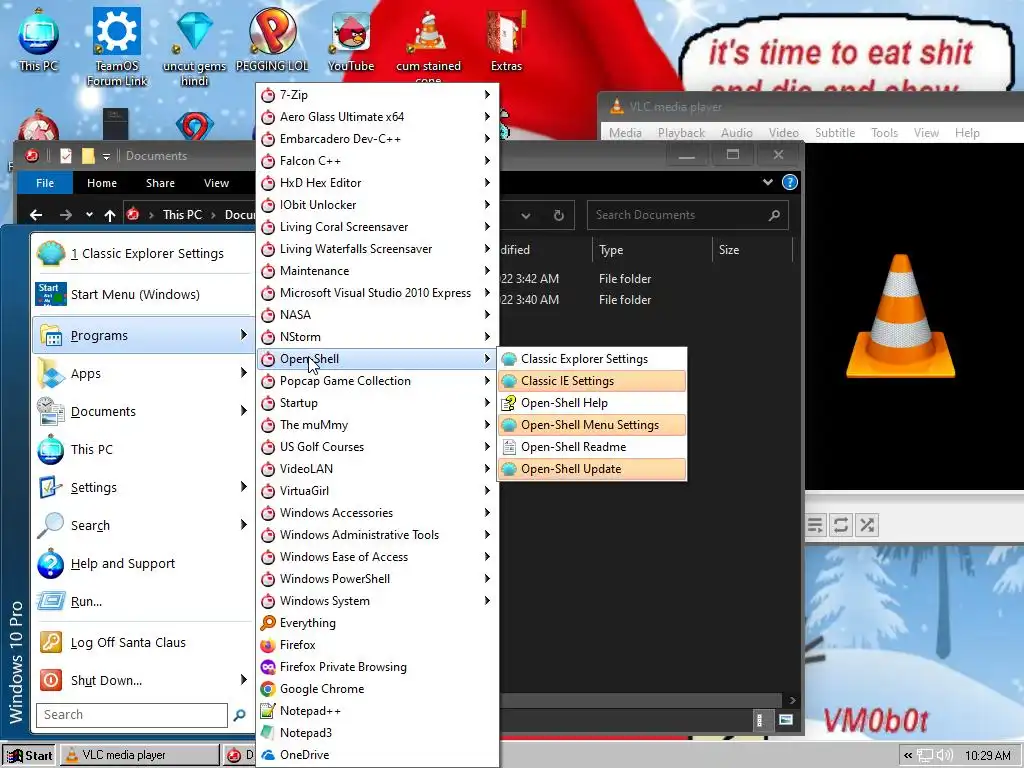Open Classic IE Settings
1024x768 pixels.
[x=592, y=381]
